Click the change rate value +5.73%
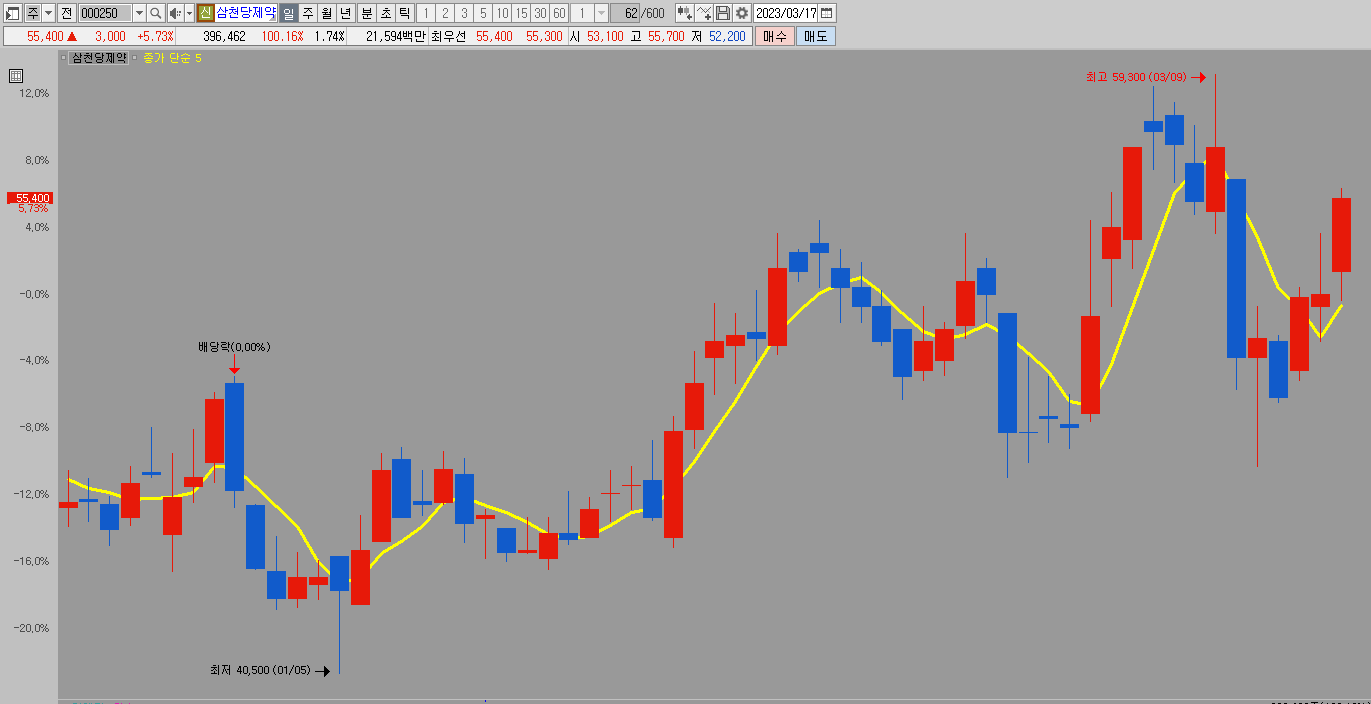This screenshot has width=1371, height=704. [155, 36]
